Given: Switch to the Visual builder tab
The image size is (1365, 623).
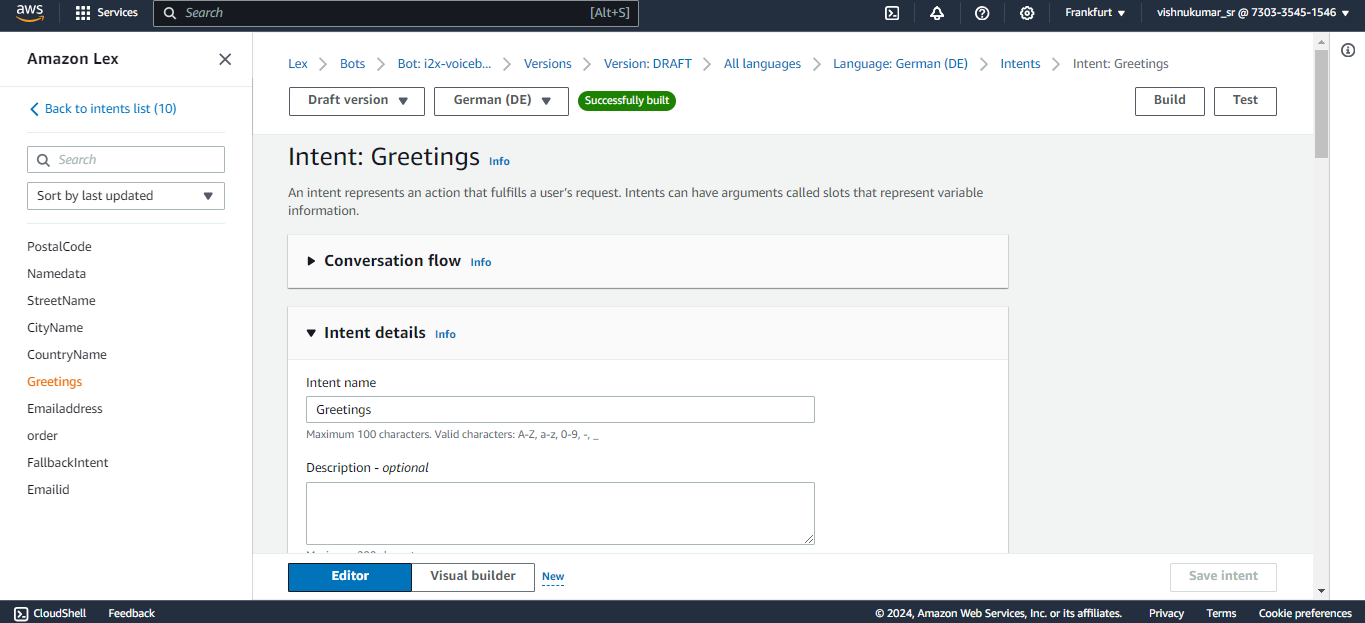Looking at the screenshot, I should click(x=473, y=577).
